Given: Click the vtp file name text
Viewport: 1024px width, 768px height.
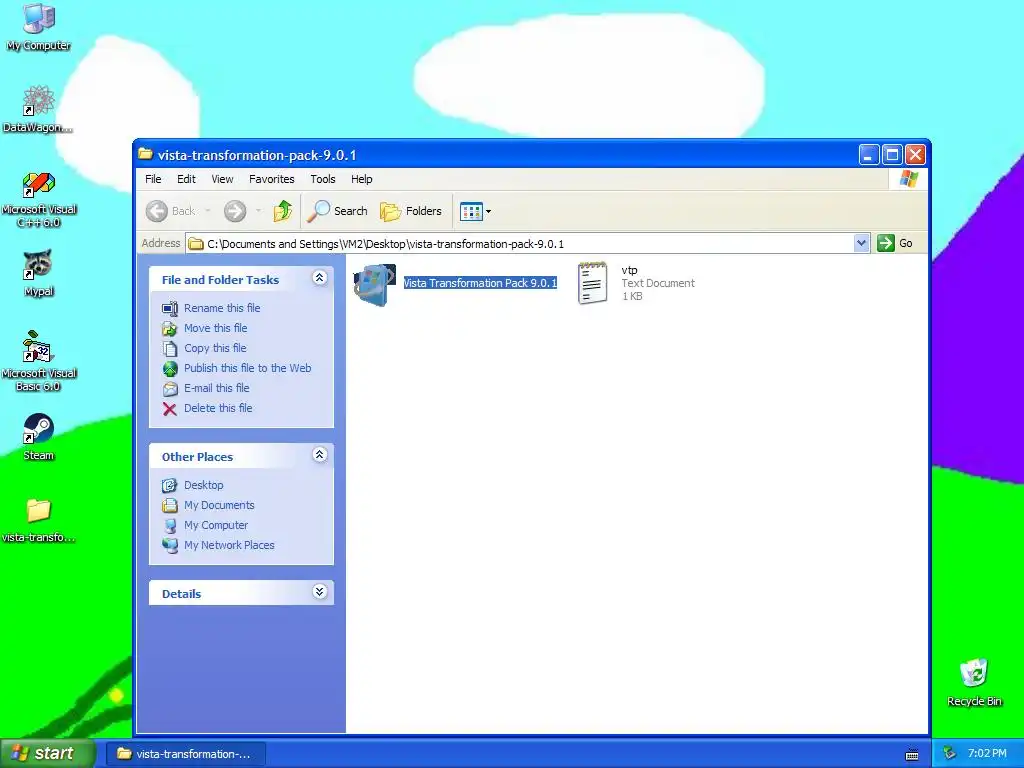Looking at the screenshot, I should point(630,270).
